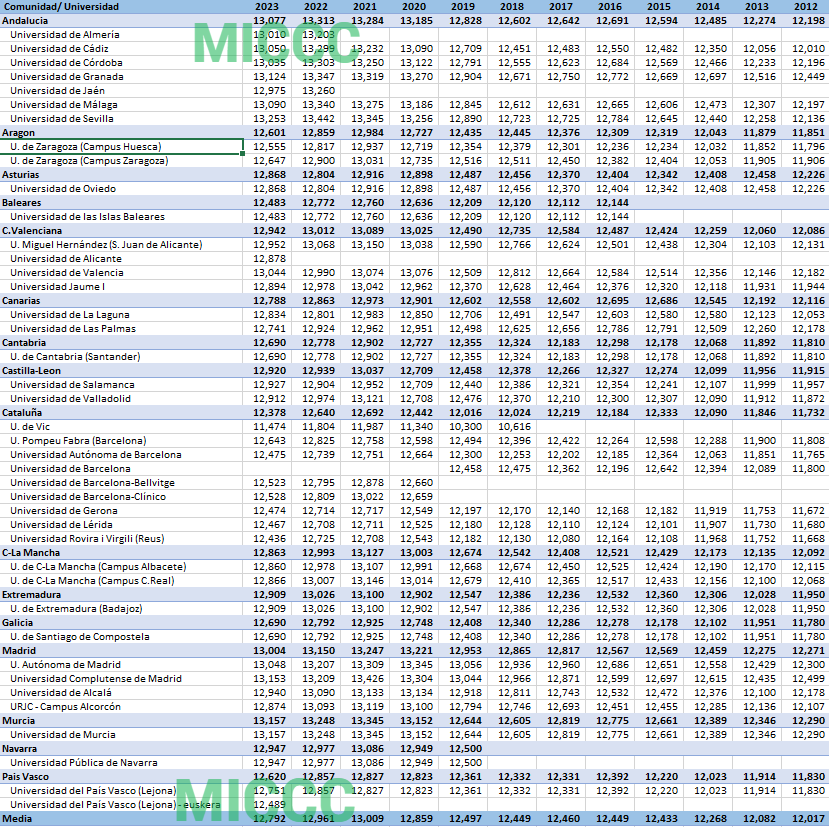
Task: Select the Universidad de Valencia label
Action: 67,273
